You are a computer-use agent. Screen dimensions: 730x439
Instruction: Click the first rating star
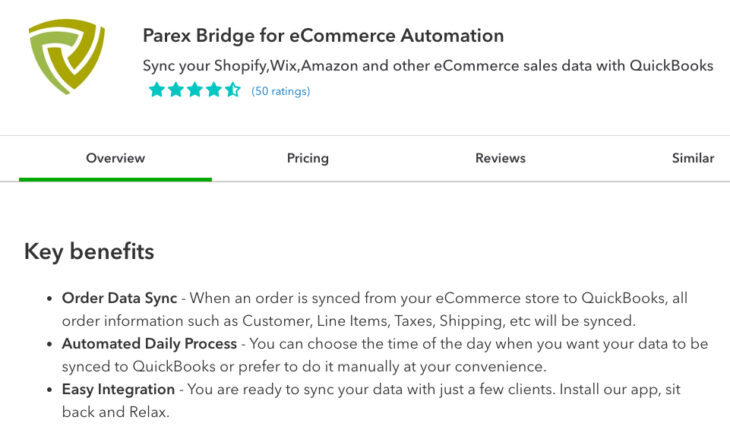point(157,91)
